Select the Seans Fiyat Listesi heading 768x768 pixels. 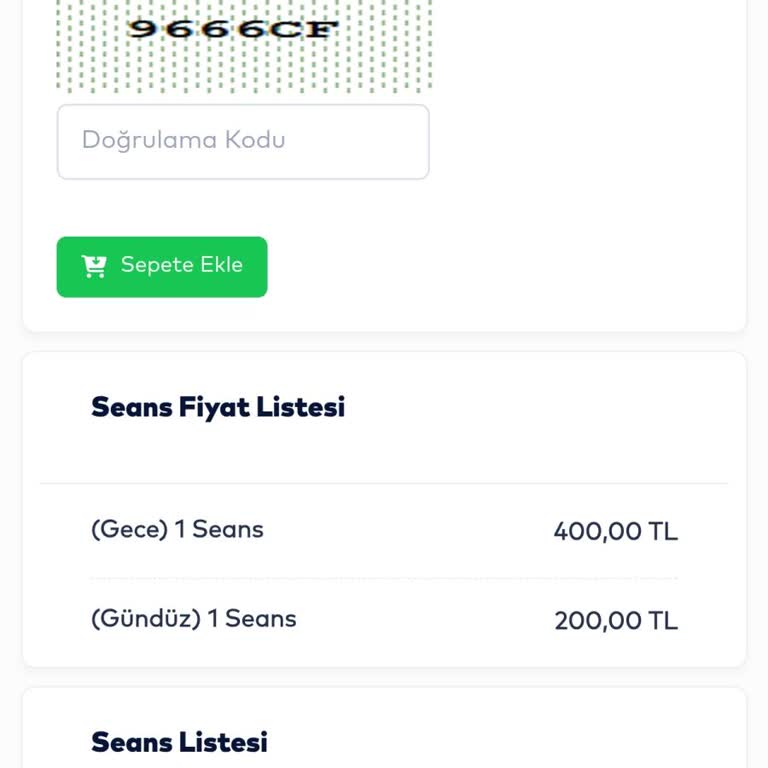click(218, 407)
